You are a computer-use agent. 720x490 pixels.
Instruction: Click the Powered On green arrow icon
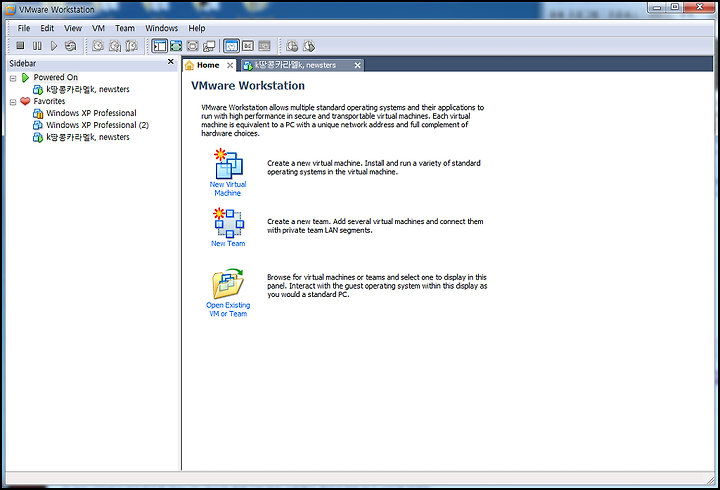[26, 78]
